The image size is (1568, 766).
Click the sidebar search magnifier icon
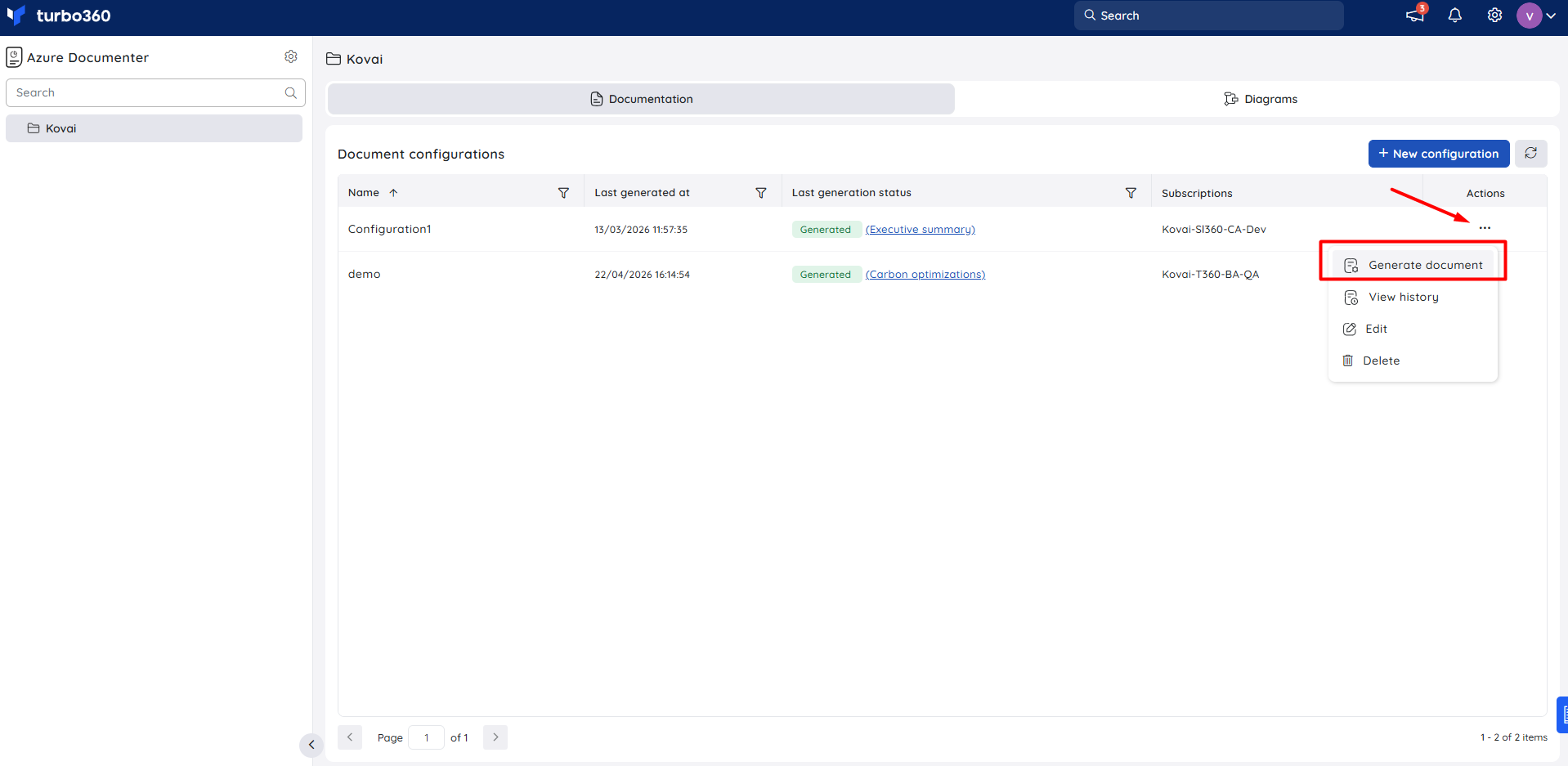290,92
